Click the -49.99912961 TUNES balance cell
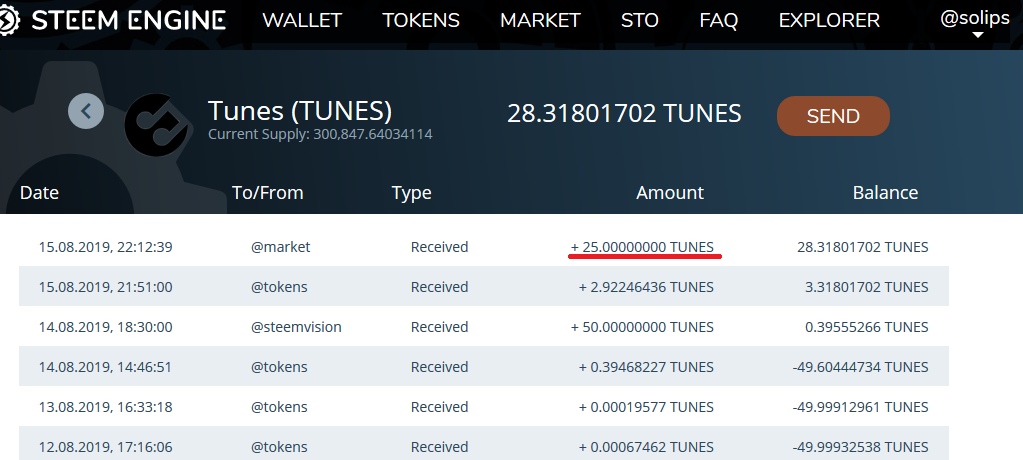1023x460 pixels. pos(861,406)
